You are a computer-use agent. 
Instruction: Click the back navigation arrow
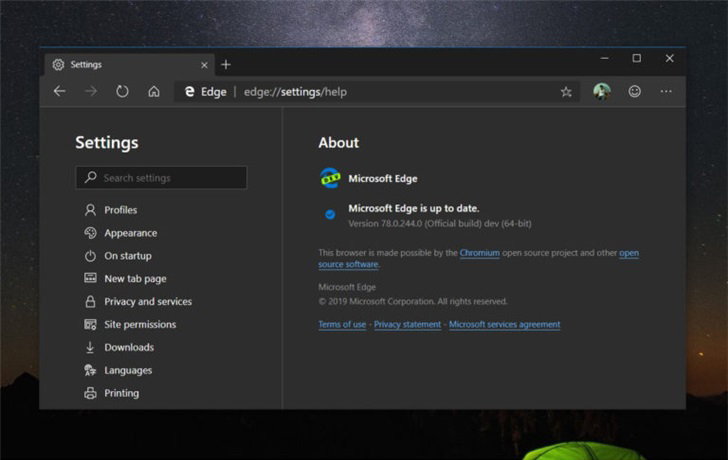tap(59, 91)
